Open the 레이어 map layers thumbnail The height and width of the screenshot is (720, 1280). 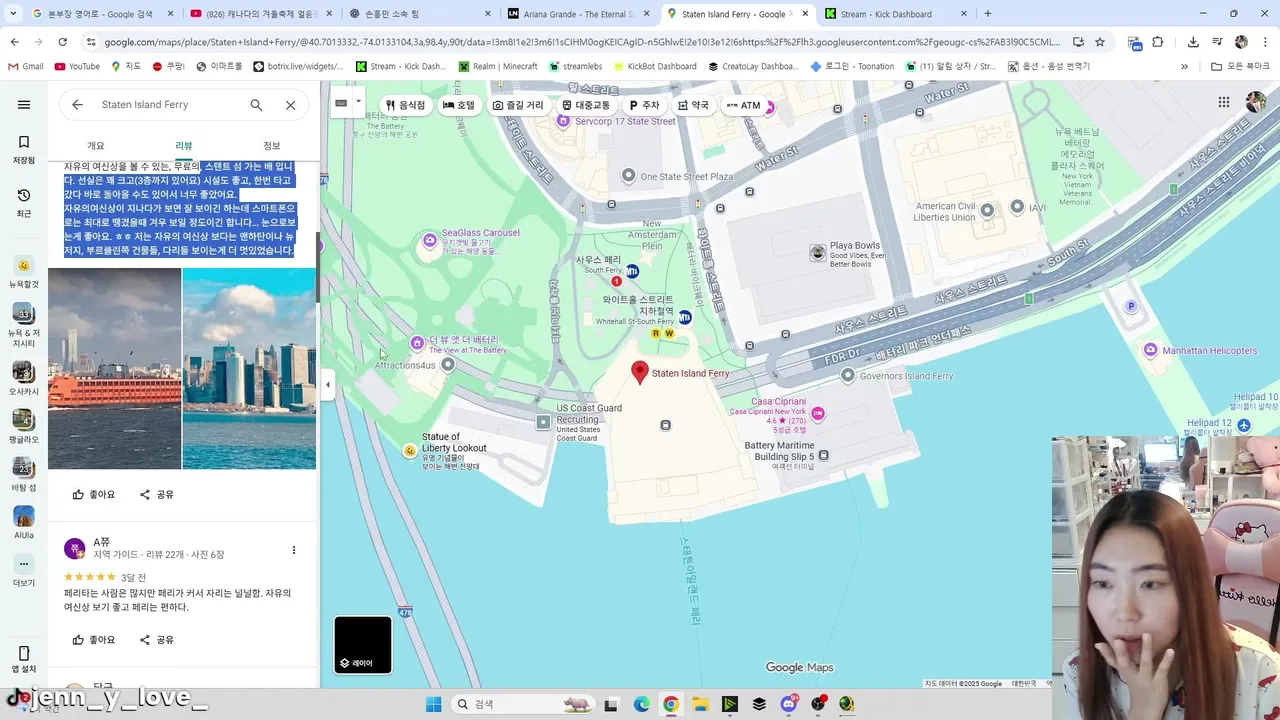point(363,645)
